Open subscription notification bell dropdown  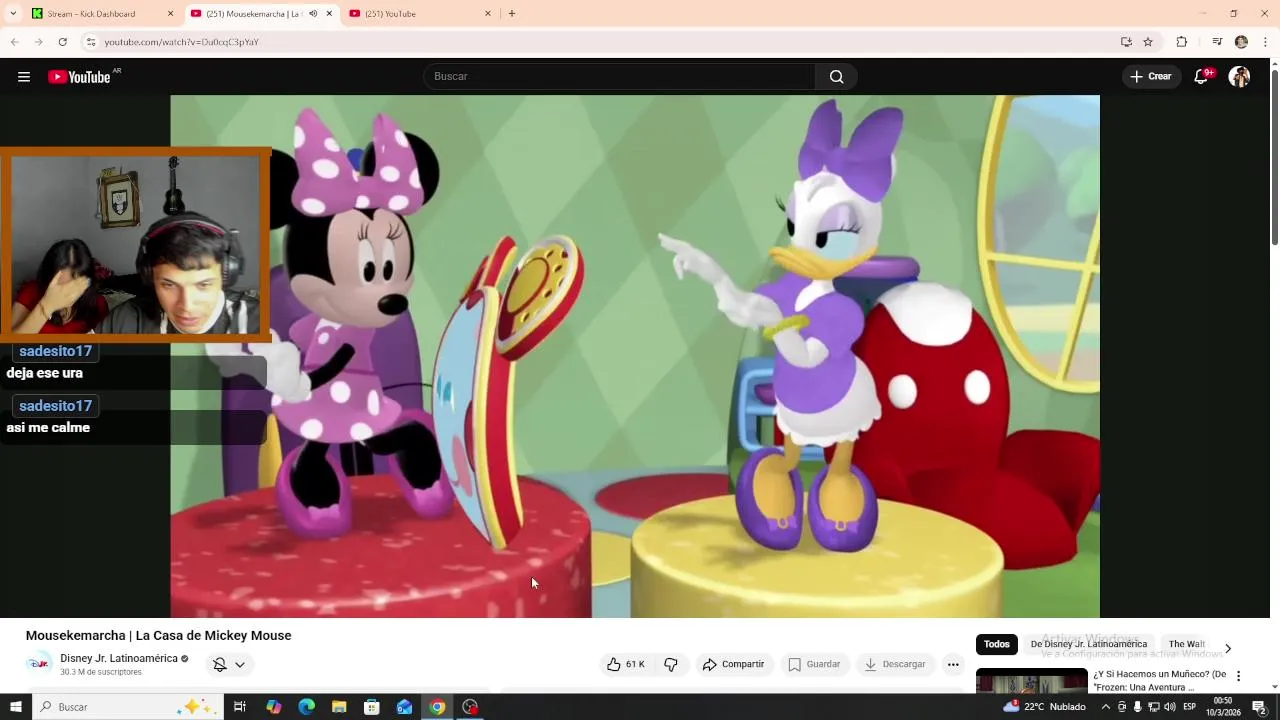229,664
